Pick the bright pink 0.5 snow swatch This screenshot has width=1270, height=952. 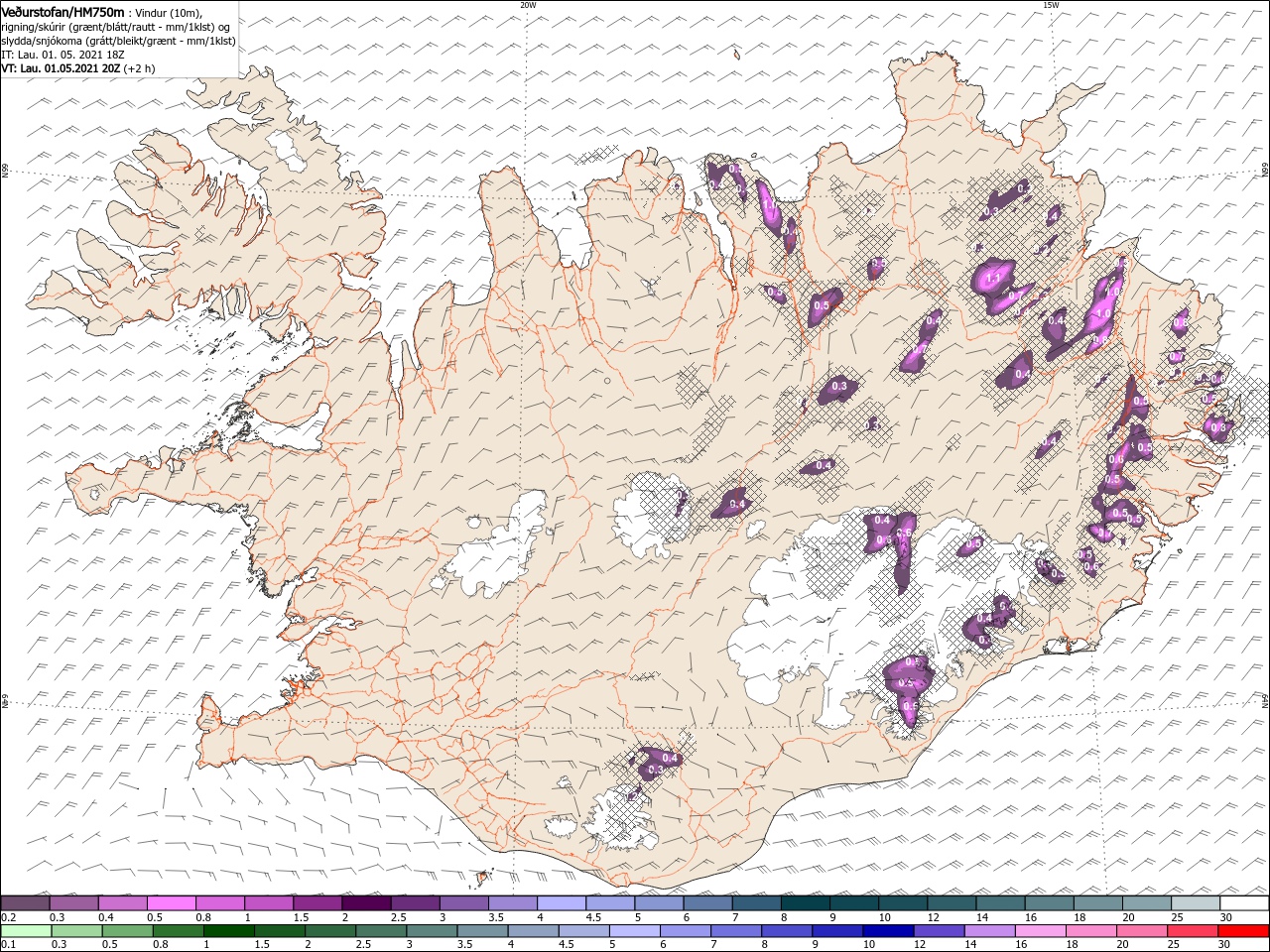(x=171, y=902)
